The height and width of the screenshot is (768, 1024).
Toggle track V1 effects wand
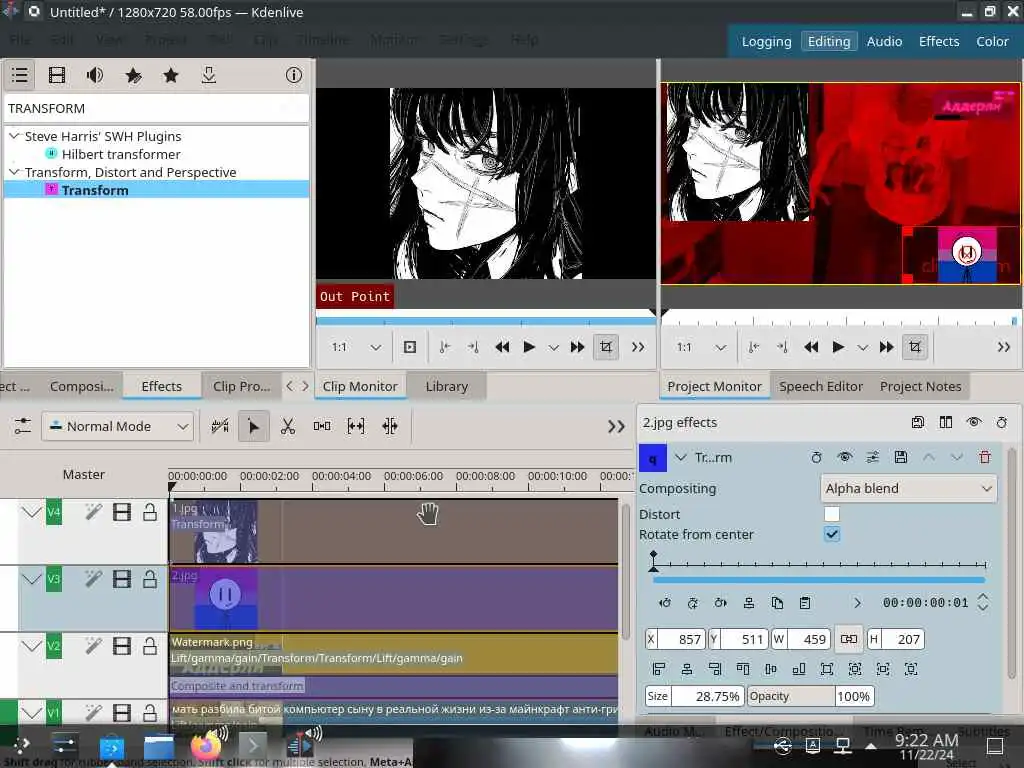pyautogui.click(x=93, y=712)
